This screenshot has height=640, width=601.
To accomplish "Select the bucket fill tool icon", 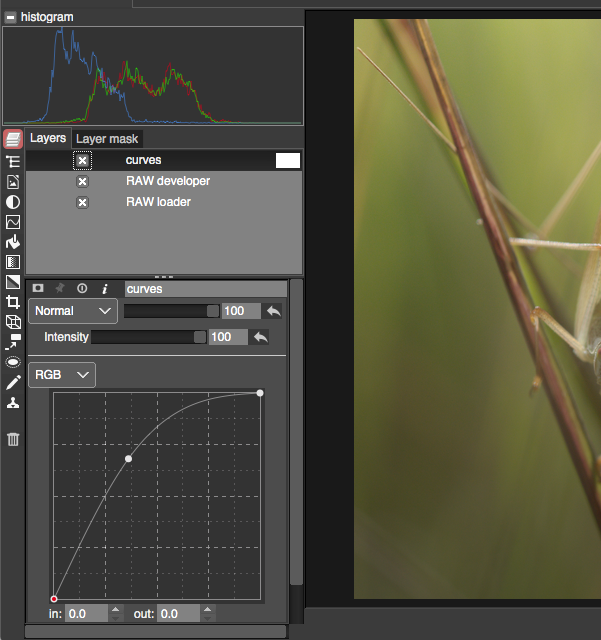I will pyautogui.click(x=13, y=242).
